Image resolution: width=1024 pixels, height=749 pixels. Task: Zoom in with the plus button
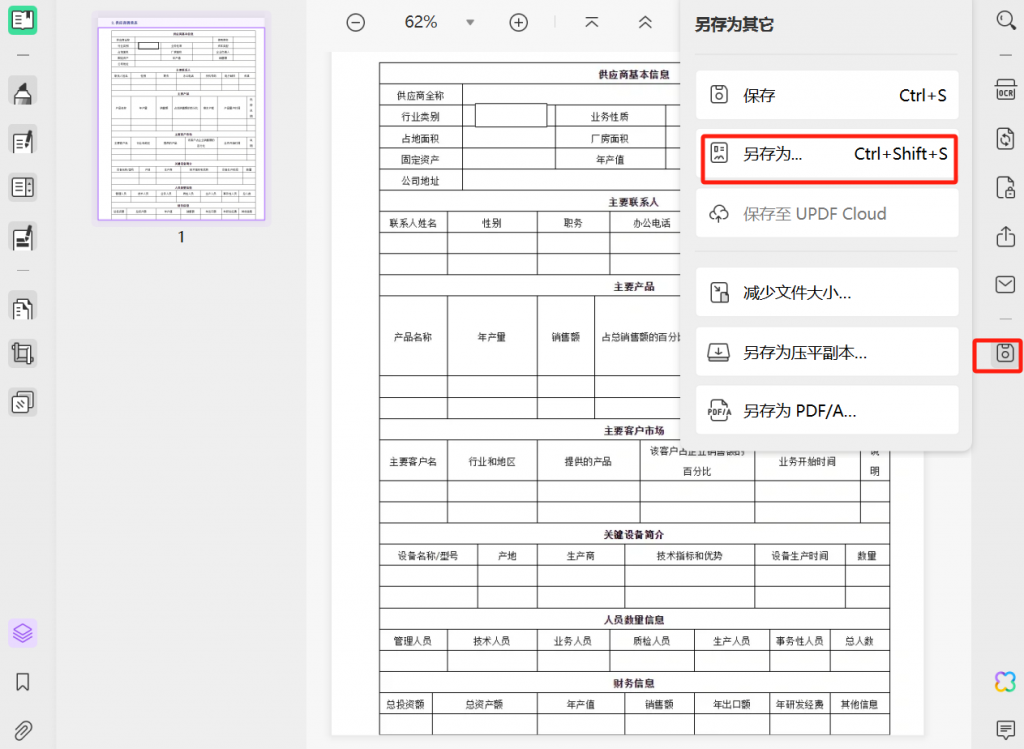pyautogui.click(x=519, y=23)
